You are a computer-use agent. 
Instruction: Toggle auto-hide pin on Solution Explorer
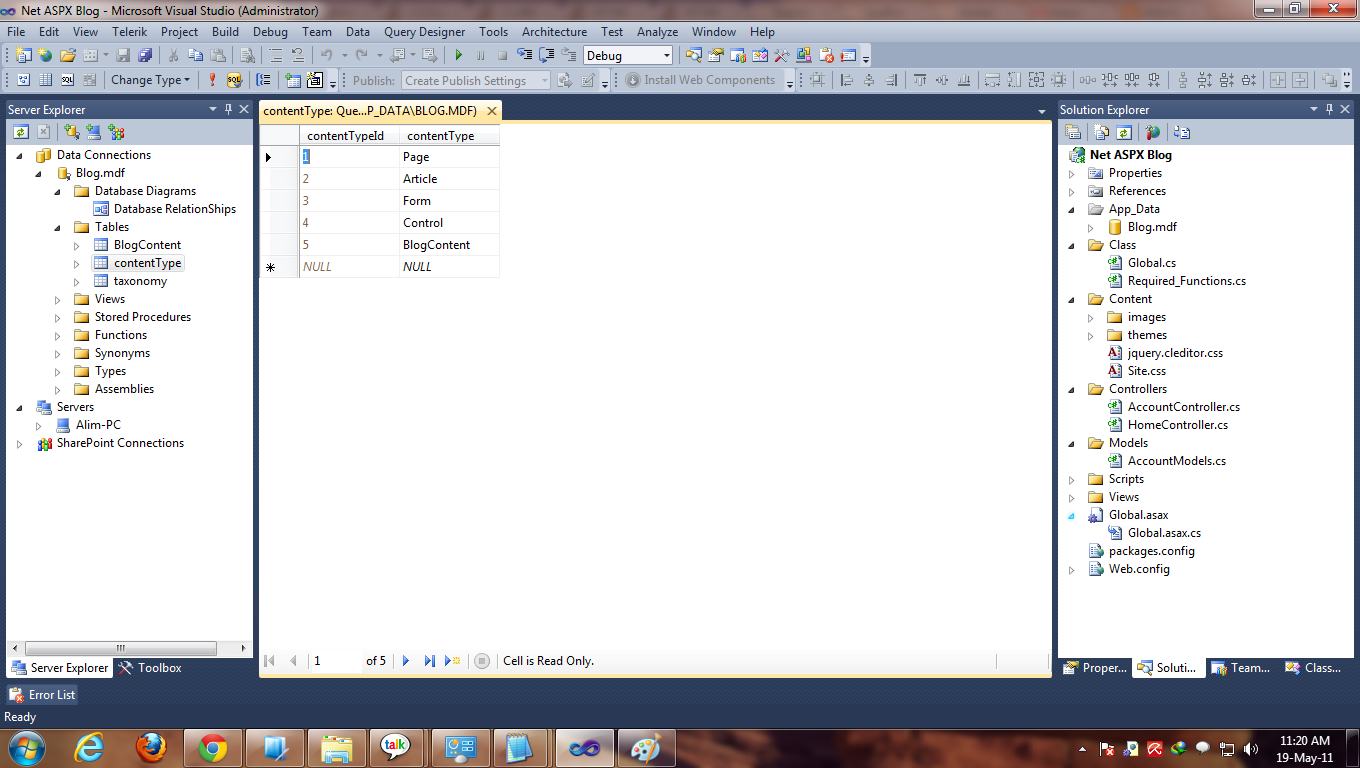(1327, 108)
